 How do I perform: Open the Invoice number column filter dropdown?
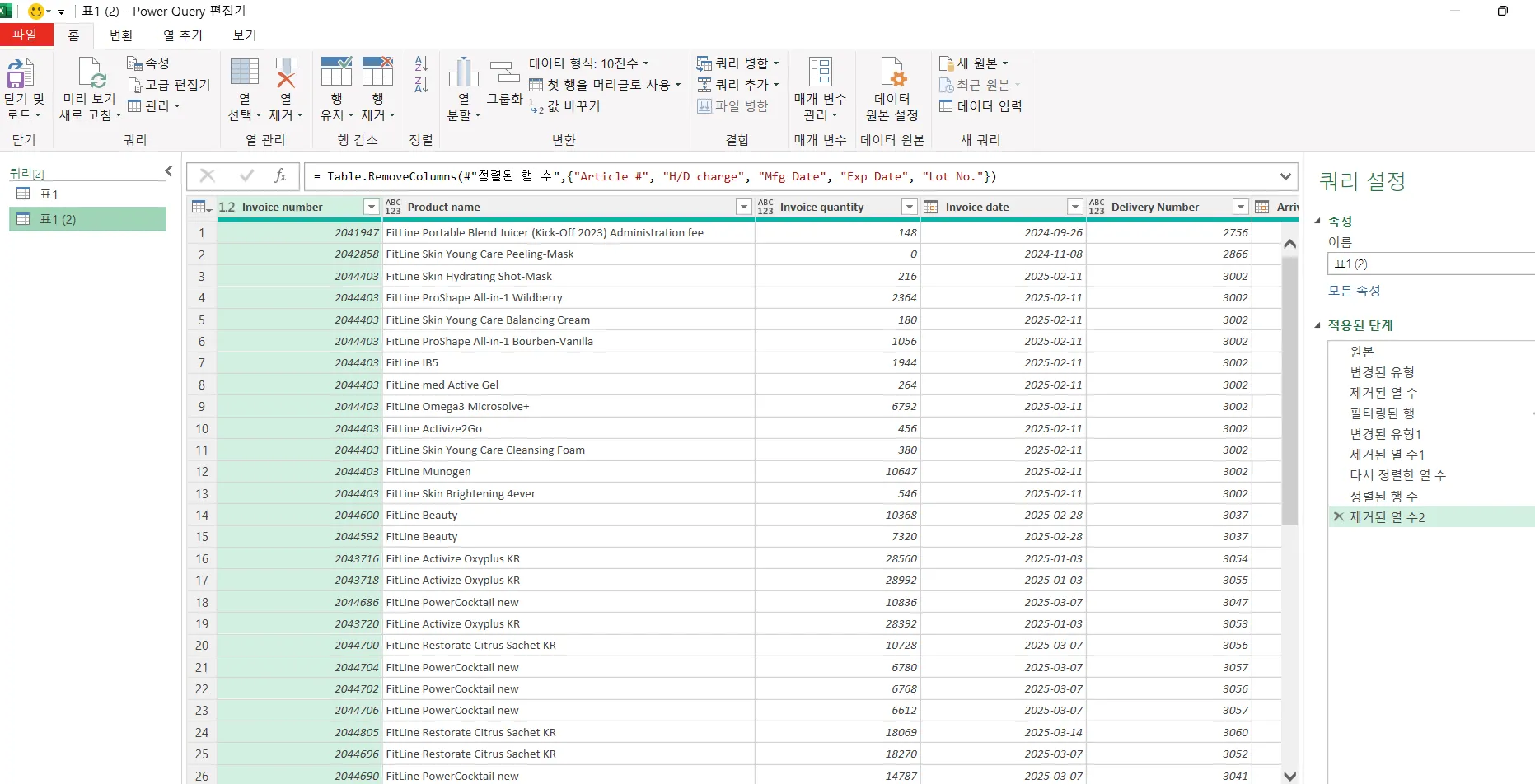point(372,207)
